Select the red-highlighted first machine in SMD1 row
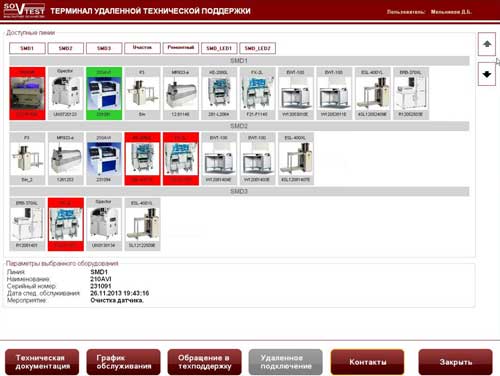The height and width of the screenshot is (376, 500). click(27, 93)
